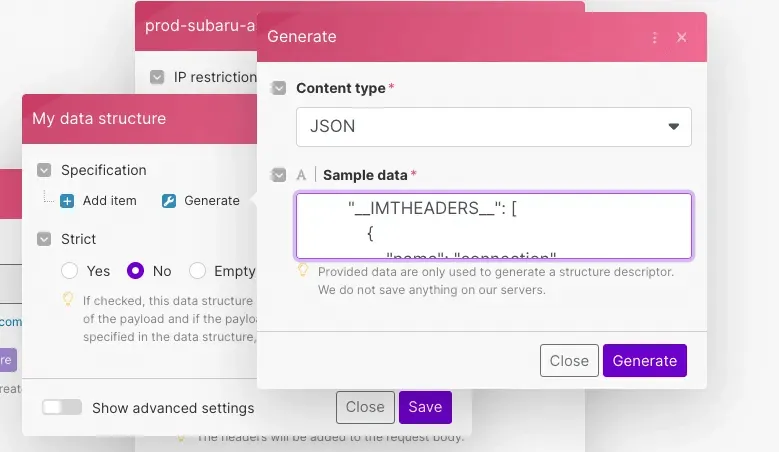Viewport: 779px width, 452px height.
Task: Toggle the IP restriction field arrow
Action: (157, 77)
